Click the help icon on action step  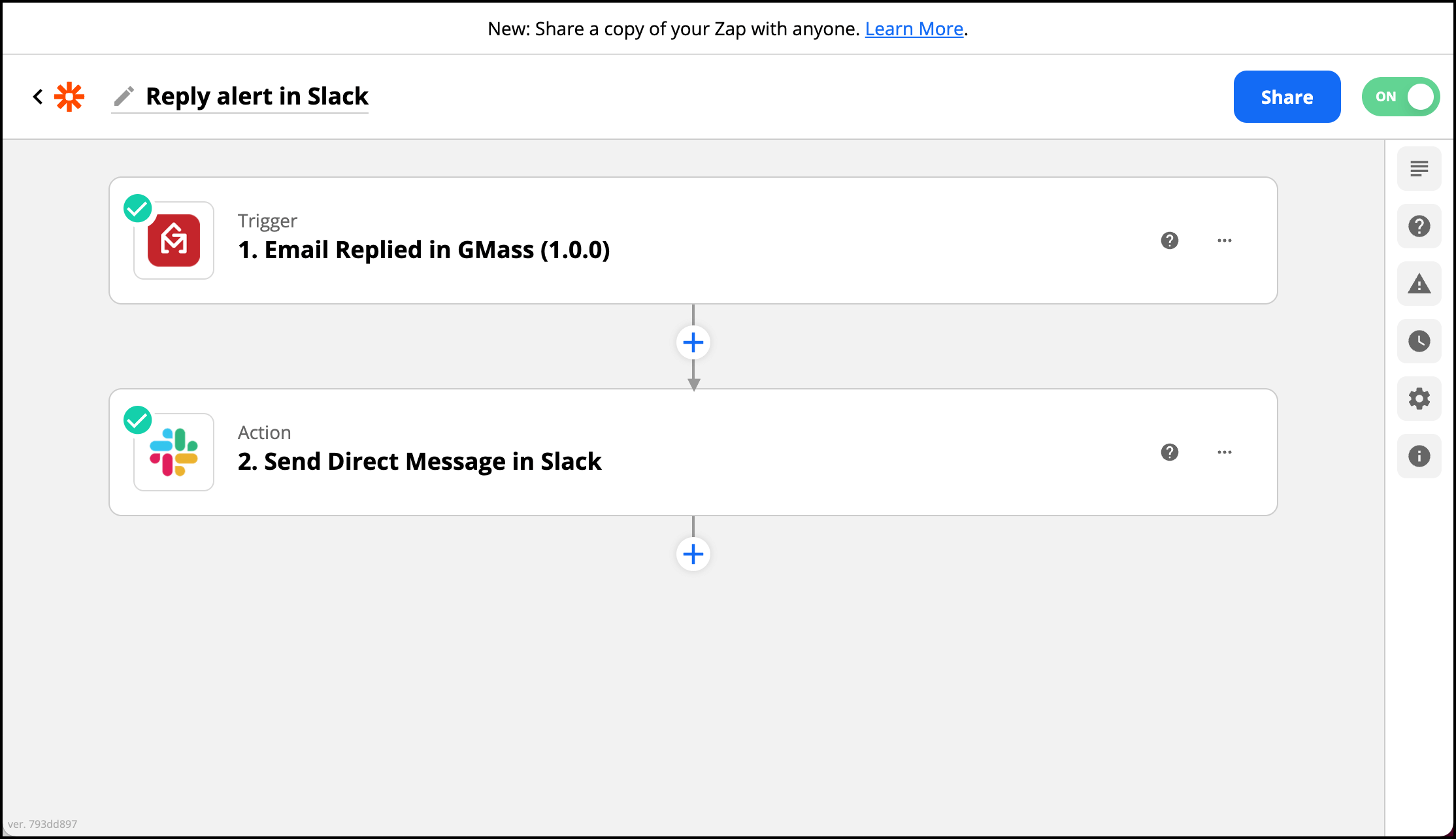click(x=1170, y=452)
